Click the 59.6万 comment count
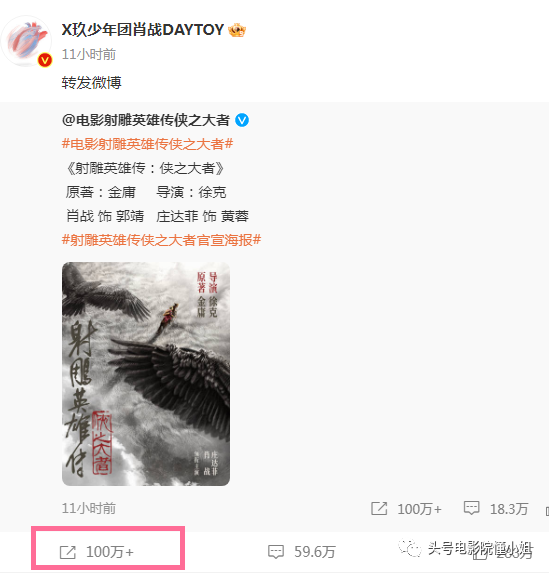The width and height of the screenshot is (549, 573). click(315, 552)
